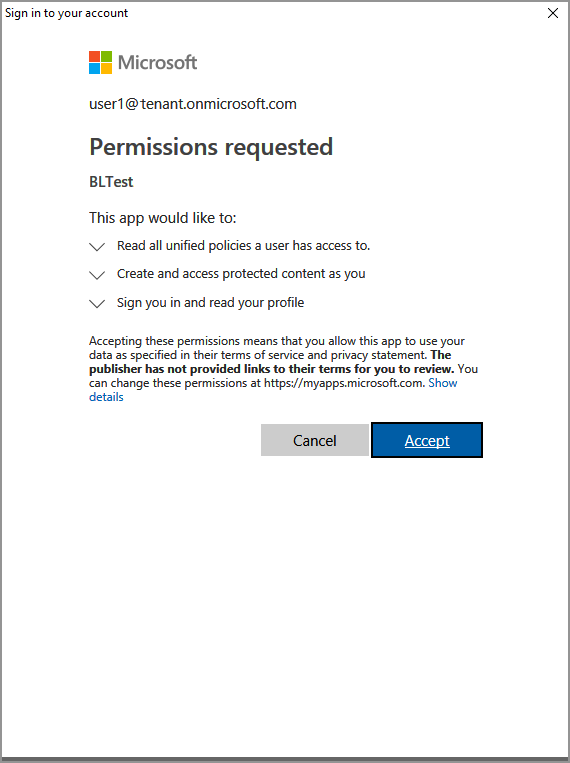This screenshot has height=763, width=570.
Task: Click 'Sign you in and read your profile'
Action: [x=210, y=303]
